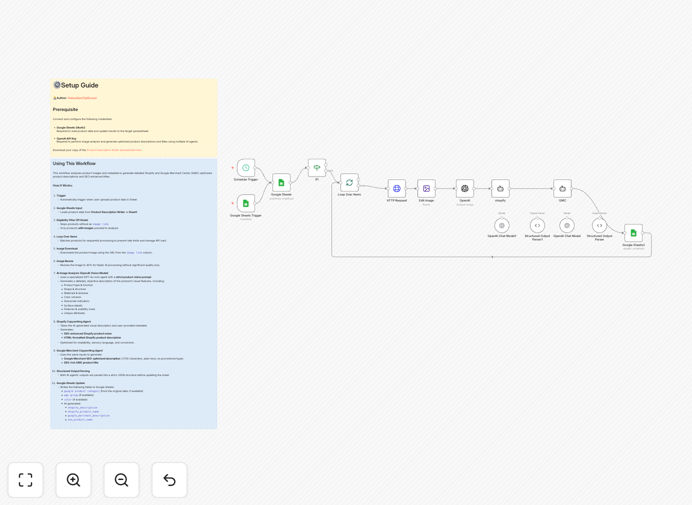Click the Prerequisite heading
The width and height of the screenshot is (692, 505).
point(65,109)
